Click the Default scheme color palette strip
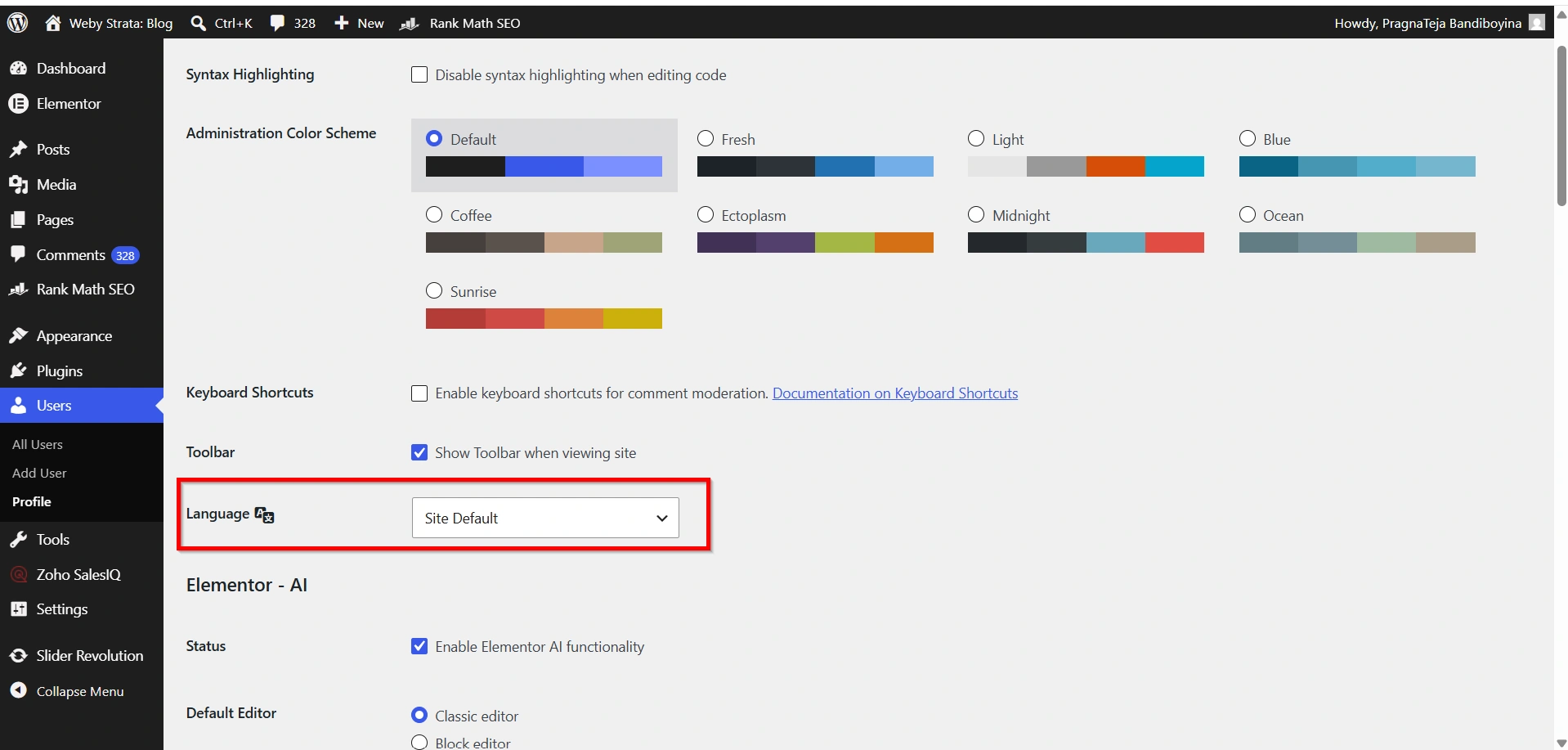Screen dimensions: 1568x750 click(544, 167)
